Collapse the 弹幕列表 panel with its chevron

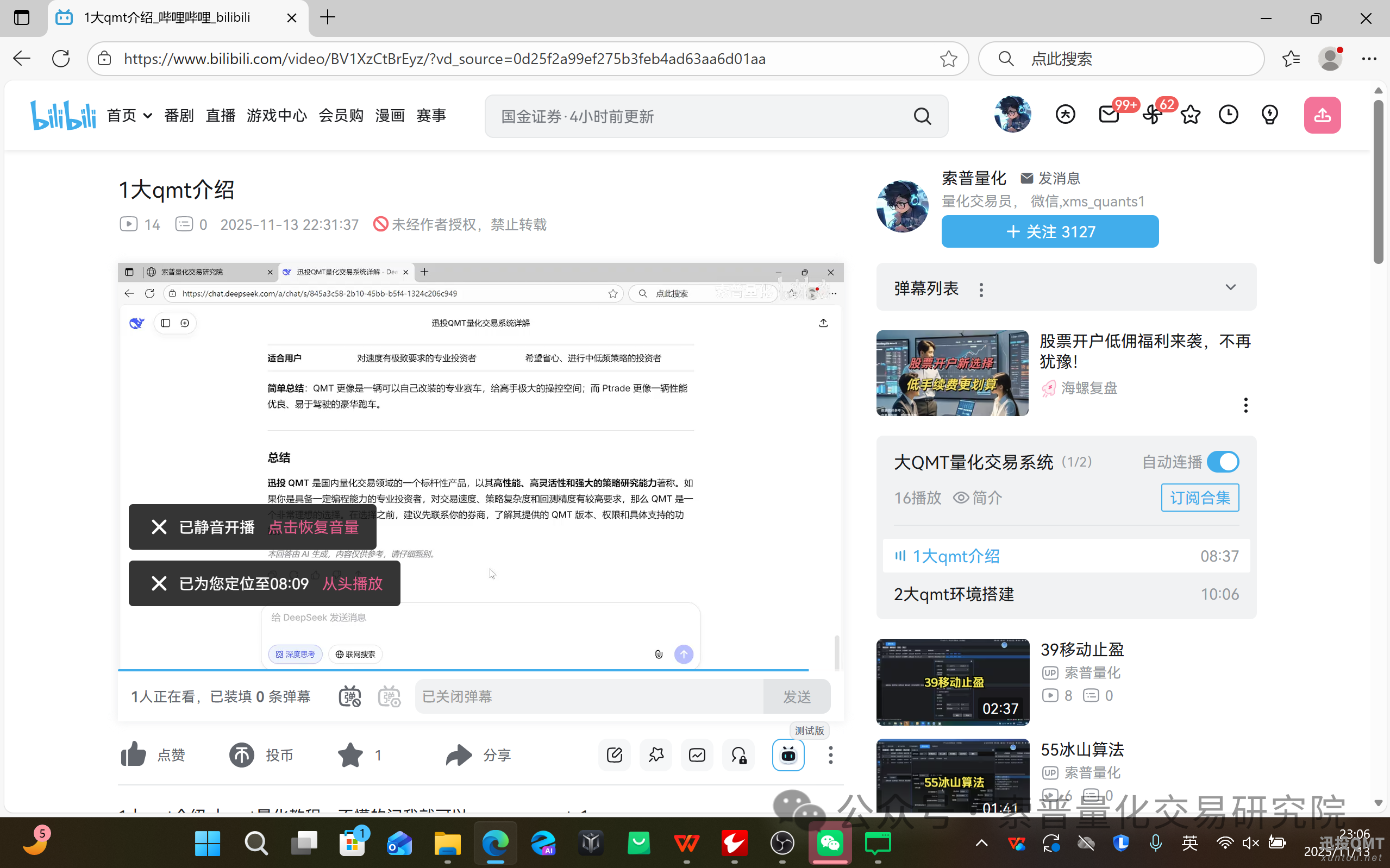pyautogui.click(x=1231, y=287)
